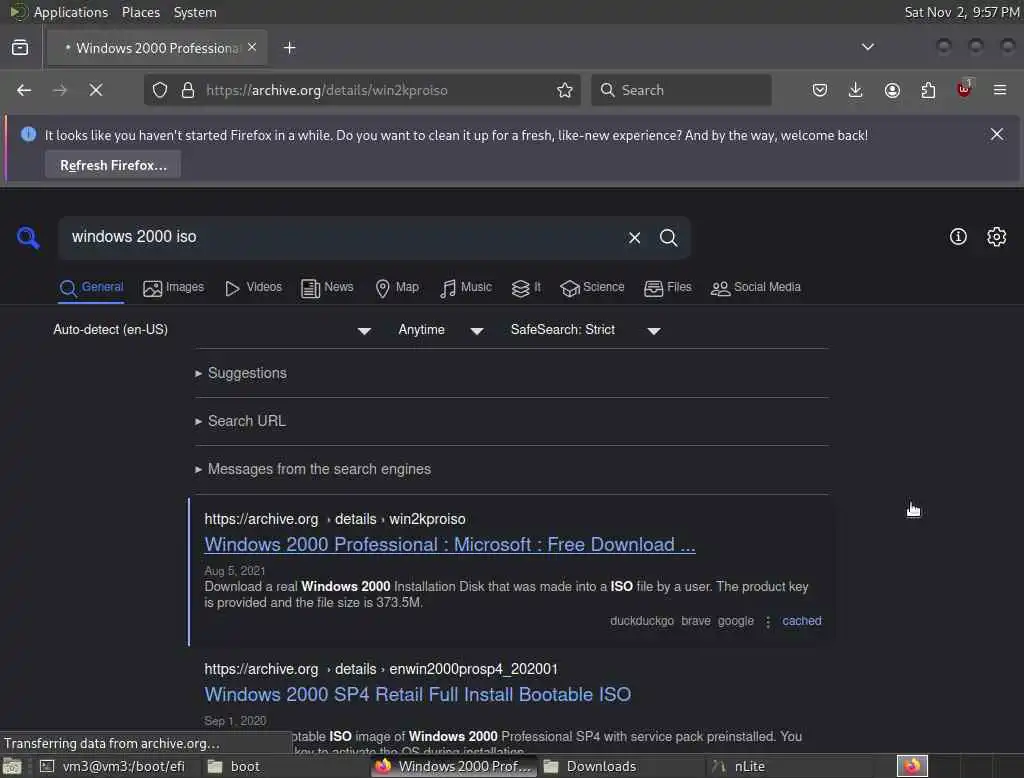Open Windows 2000 Professional Microsoft result link
The image size is (1024, 778).
(450, 544)
